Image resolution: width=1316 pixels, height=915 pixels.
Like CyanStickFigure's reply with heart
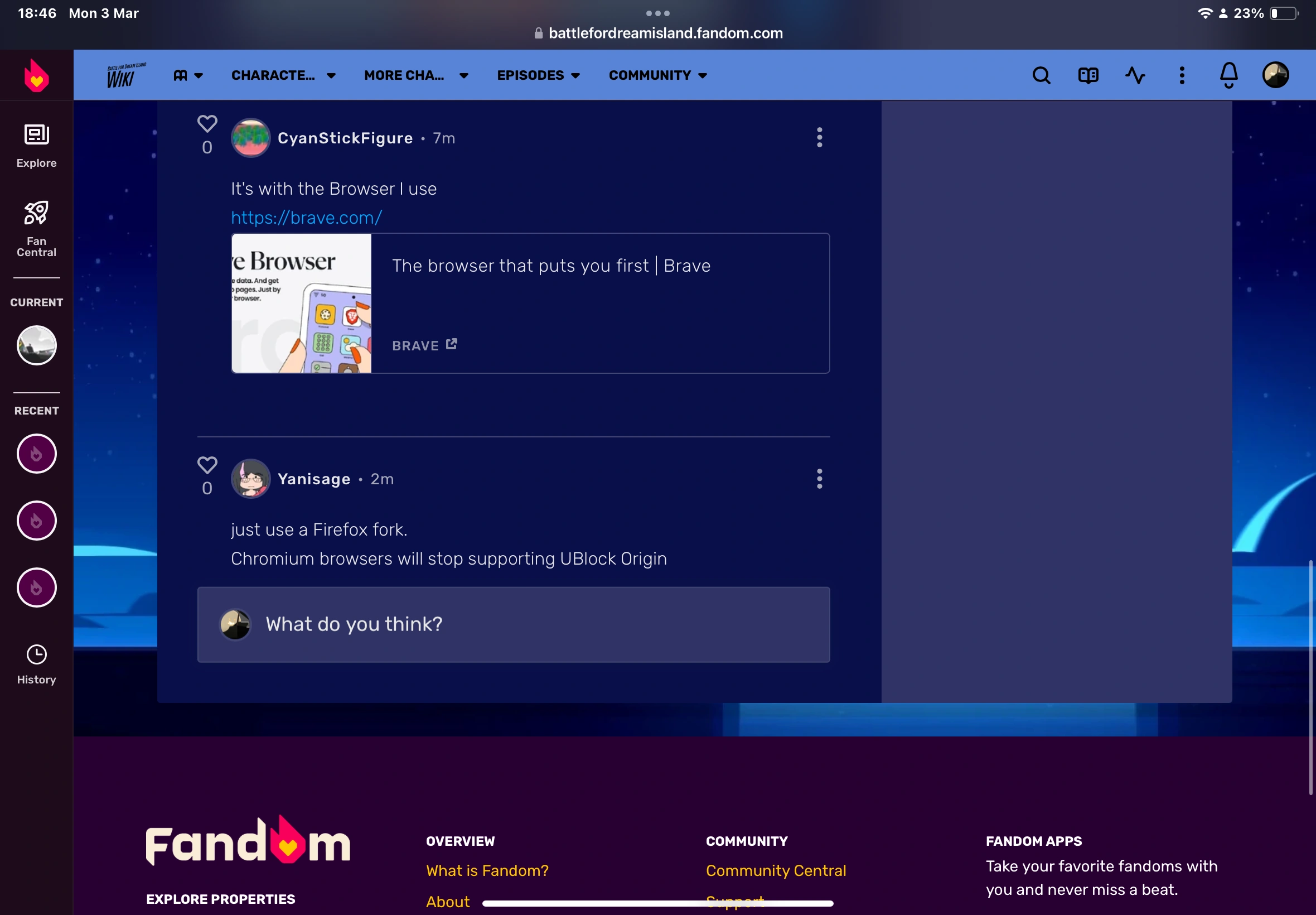207,123
